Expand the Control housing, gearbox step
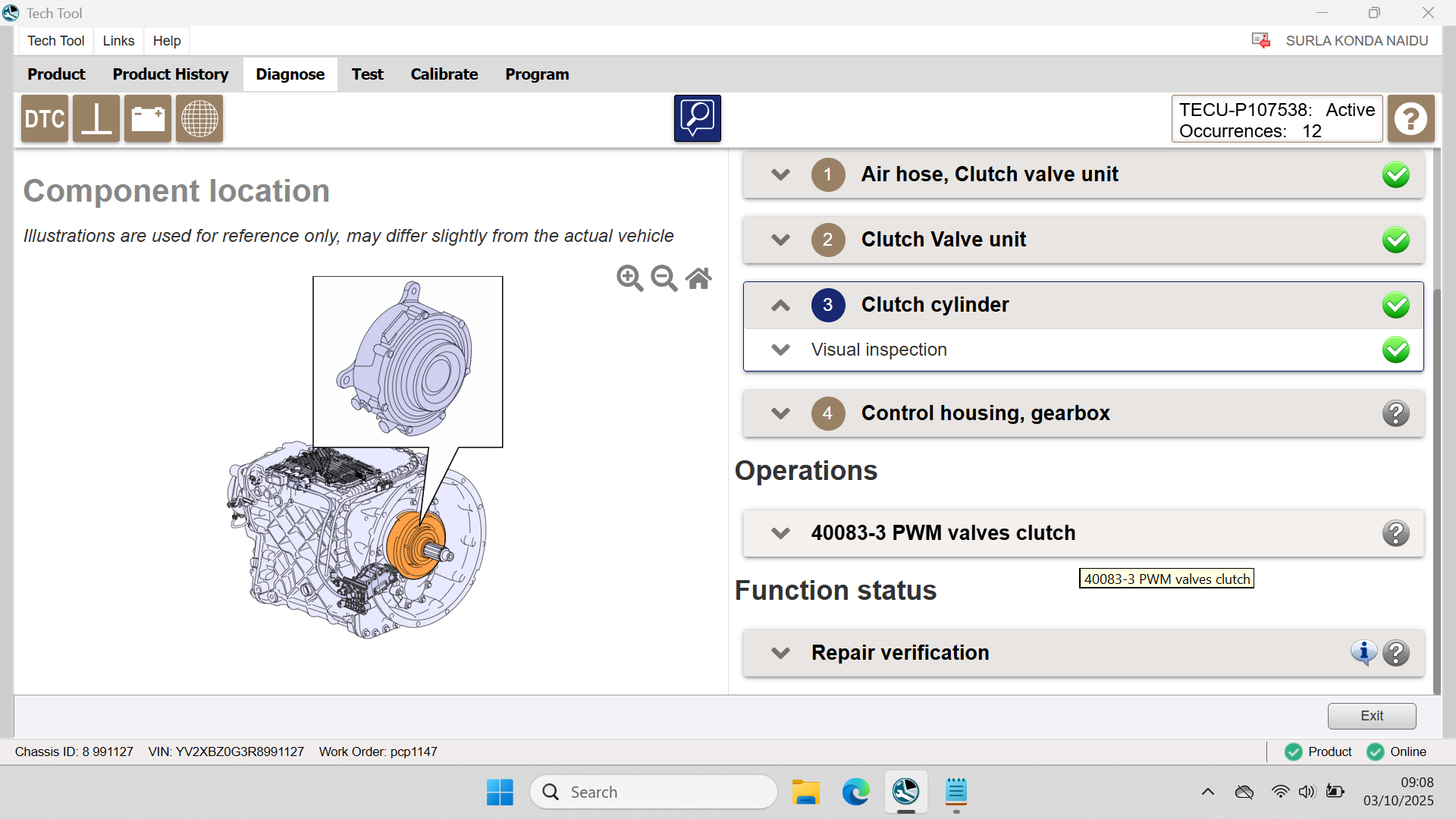 pos(780,413)
